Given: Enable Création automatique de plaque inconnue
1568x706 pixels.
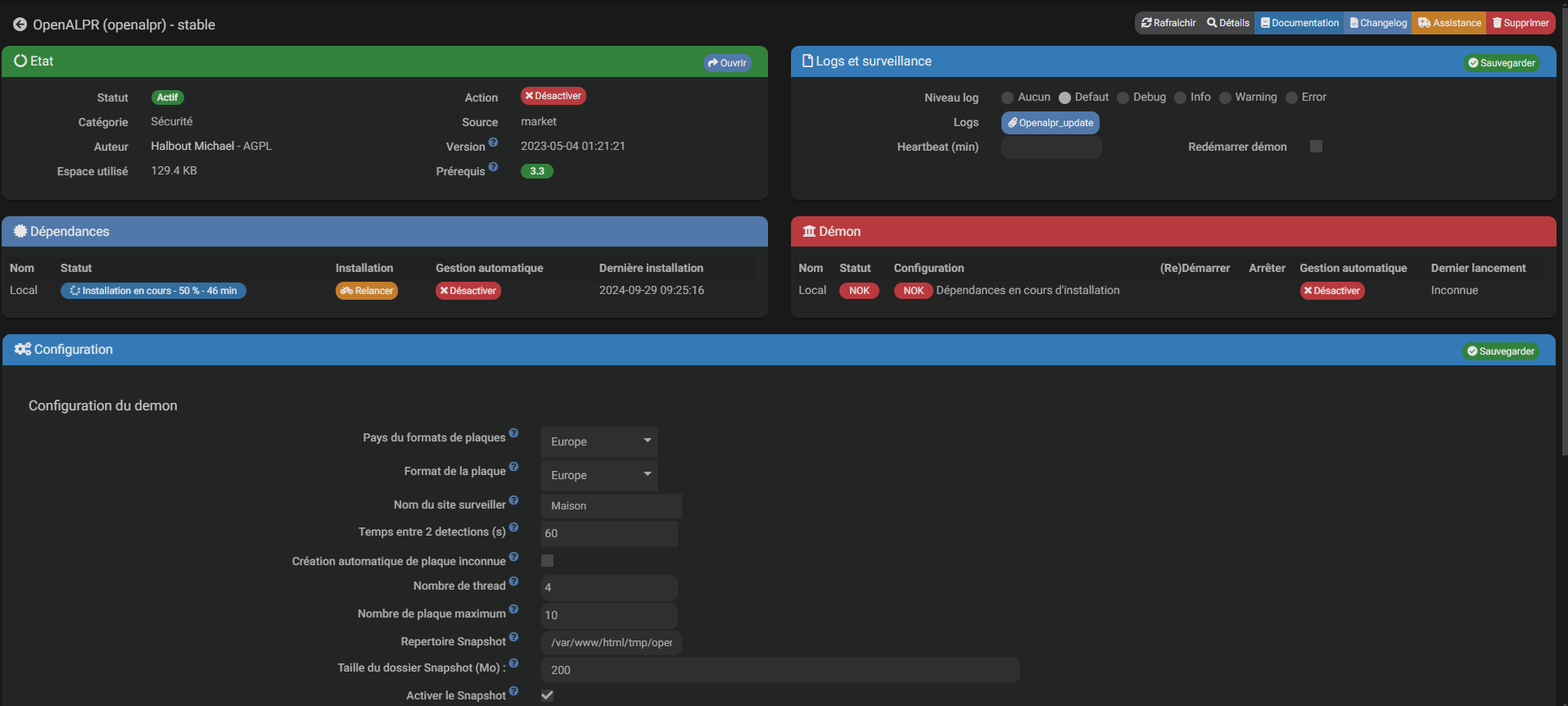Looking at the screenshot, I should (547, 560).
